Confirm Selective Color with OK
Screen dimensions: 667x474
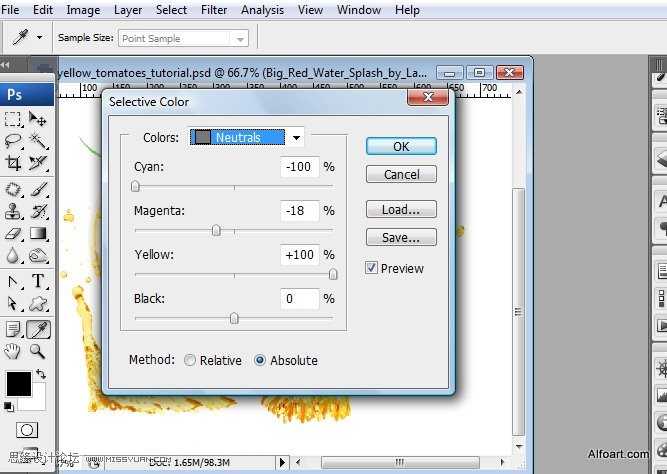click(401, 146)
